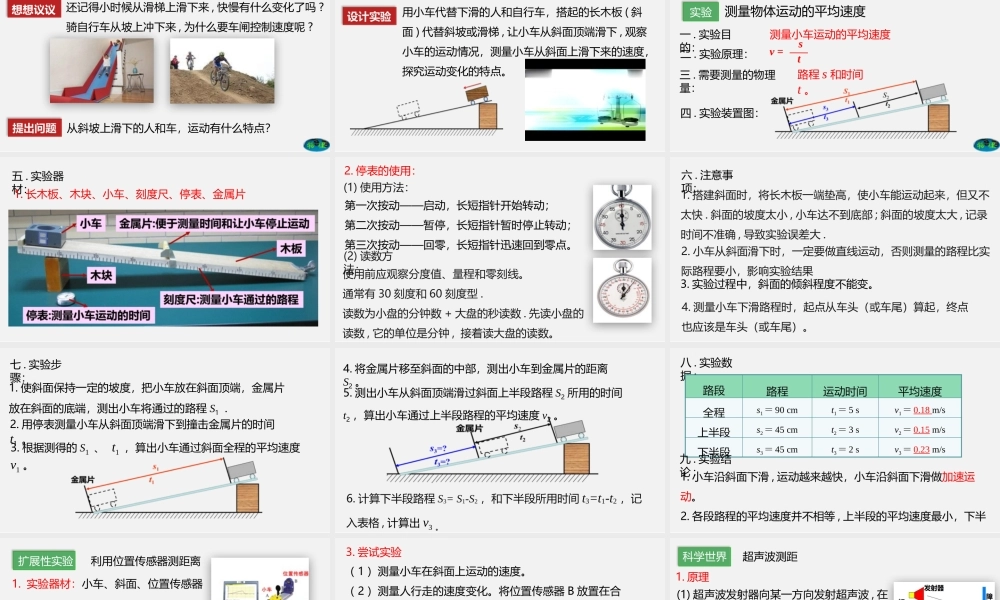This screenshot has width=1000, height=600.
Task: Select the diagram with blue s3=? segment
Action: 492,451
